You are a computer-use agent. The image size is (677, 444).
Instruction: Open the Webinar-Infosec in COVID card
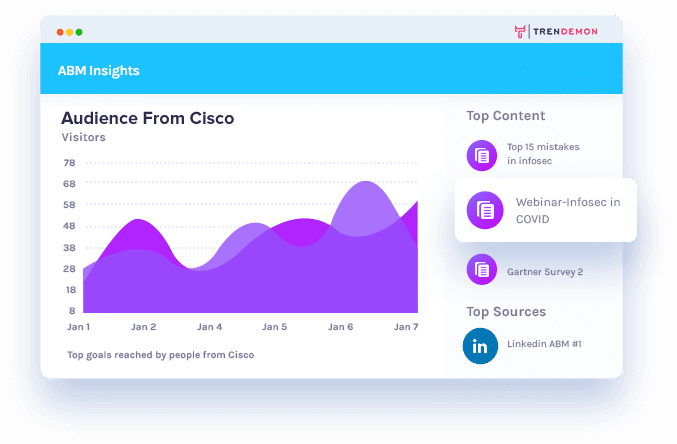coord(546,210)
